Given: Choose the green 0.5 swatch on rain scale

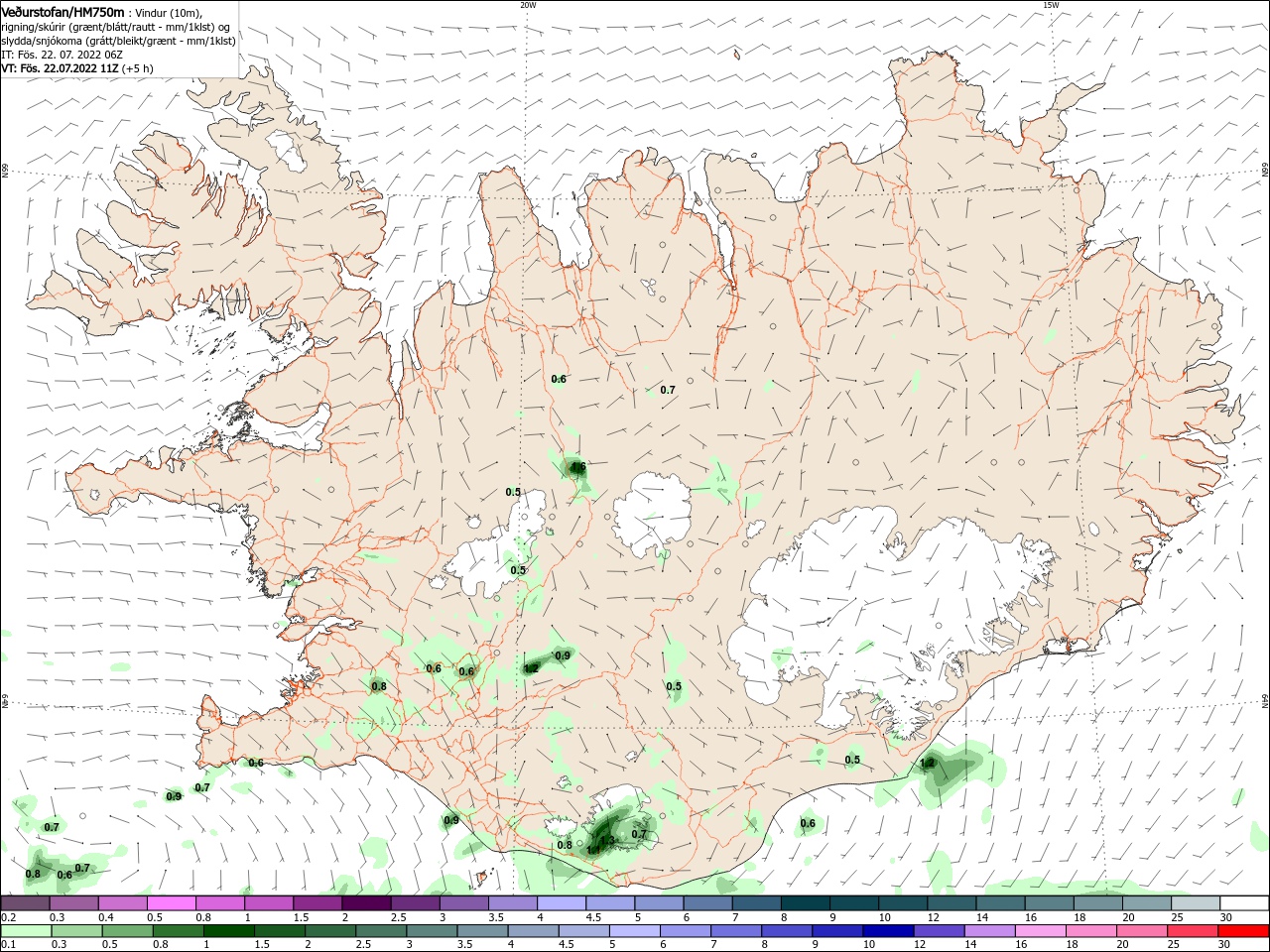Looking at the screenshot, I should pos(127,931).
